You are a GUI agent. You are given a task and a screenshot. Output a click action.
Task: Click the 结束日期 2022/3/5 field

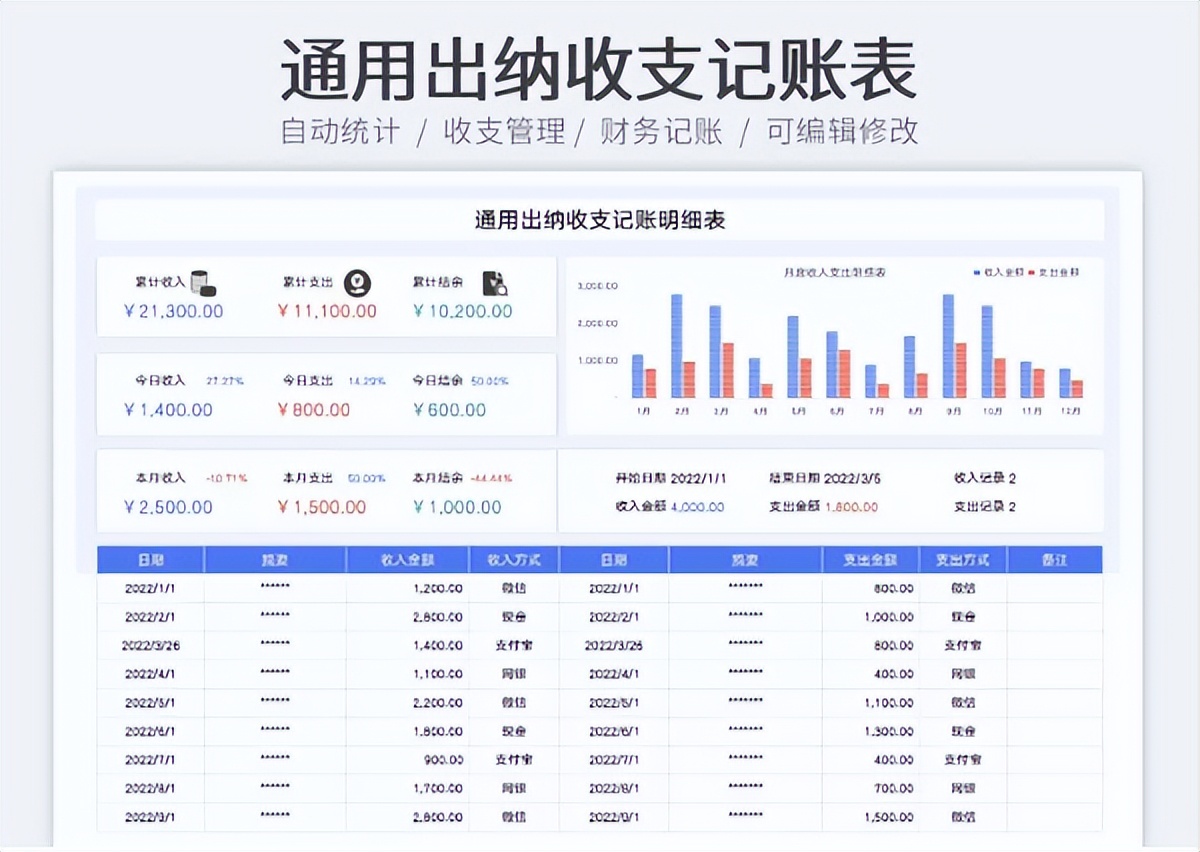click(x=830, y=479)
